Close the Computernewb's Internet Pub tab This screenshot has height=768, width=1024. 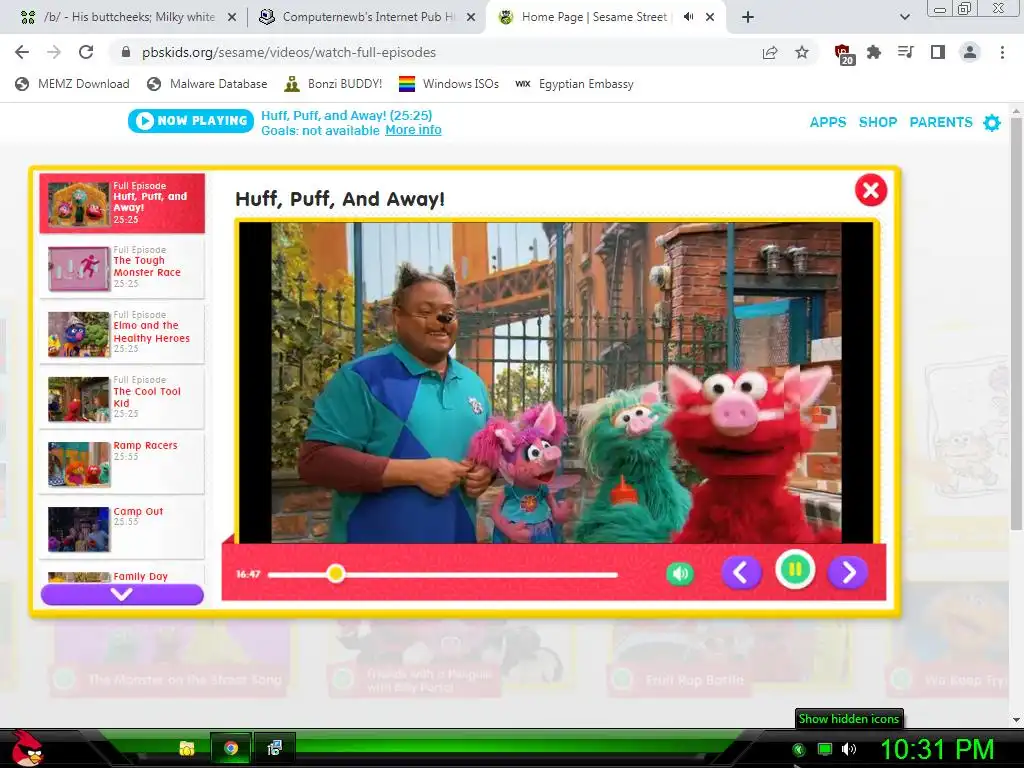470,18
